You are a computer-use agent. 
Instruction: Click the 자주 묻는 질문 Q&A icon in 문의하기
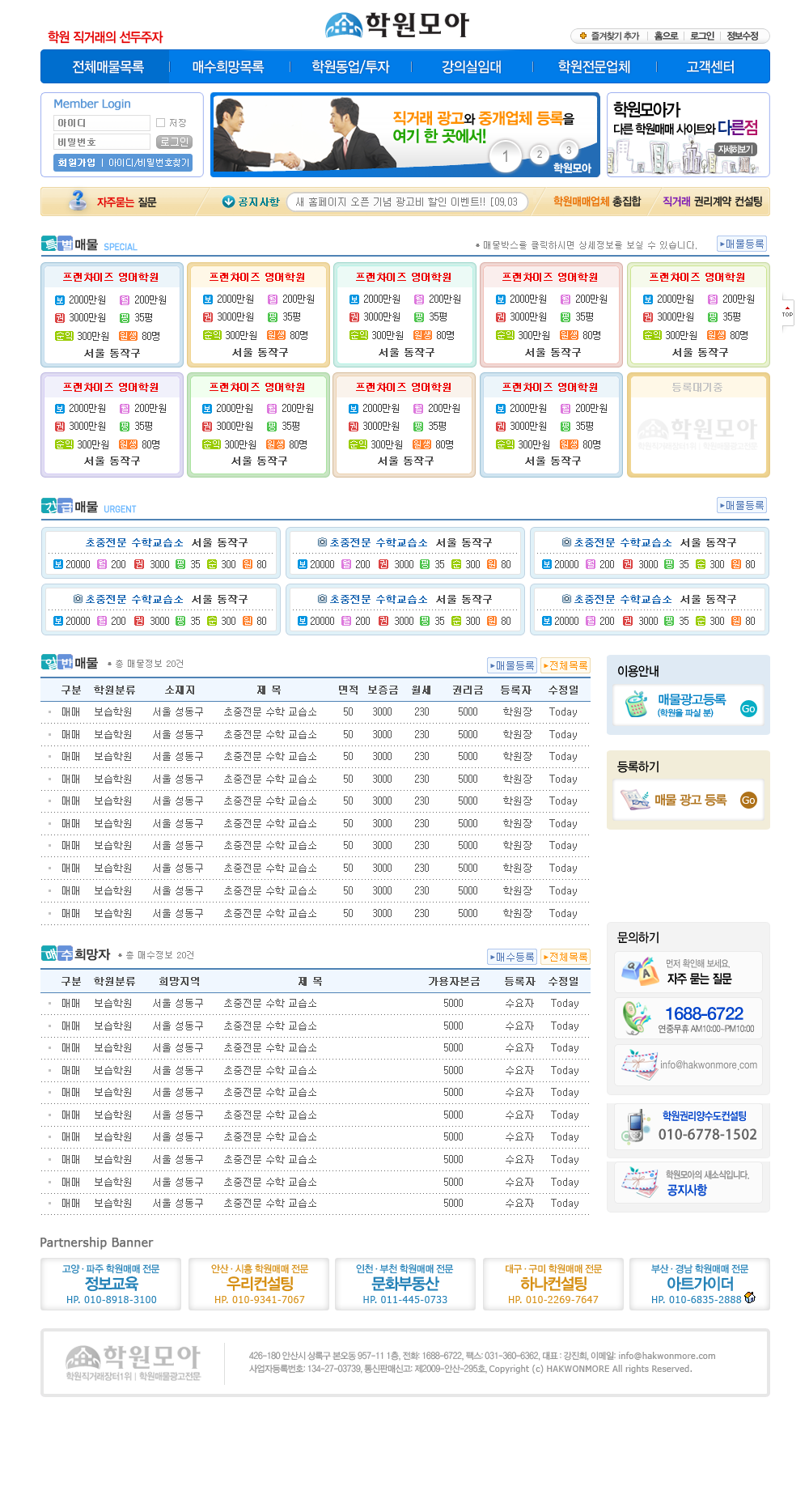coord(639,971)
